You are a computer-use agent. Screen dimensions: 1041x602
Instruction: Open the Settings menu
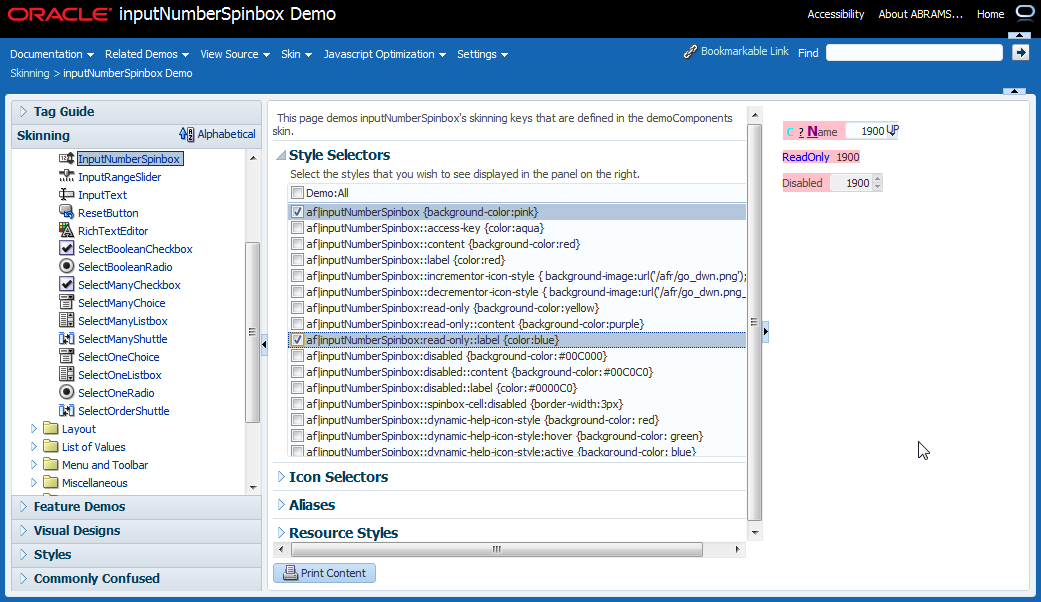coord(482,54)
